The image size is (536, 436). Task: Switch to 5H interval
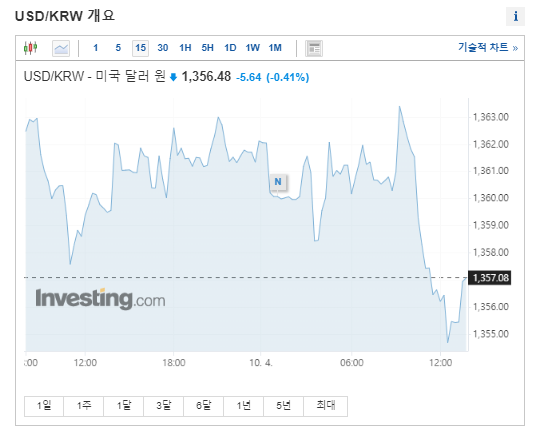pyautogui.click(x=207, y=48)
